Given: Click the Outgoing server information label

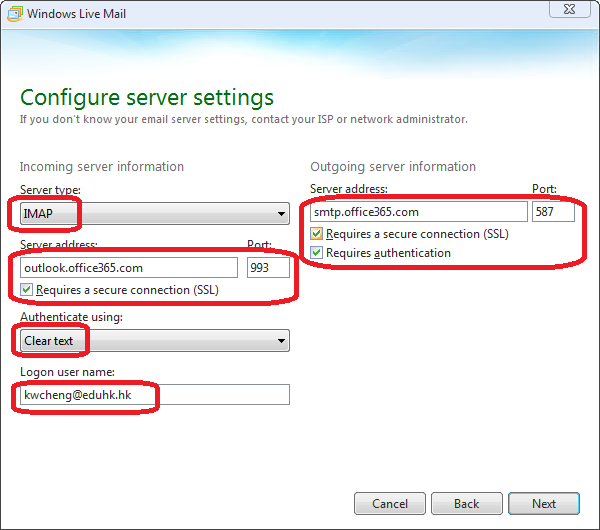Looking at the screenshot, I should [x=393, y=167].
